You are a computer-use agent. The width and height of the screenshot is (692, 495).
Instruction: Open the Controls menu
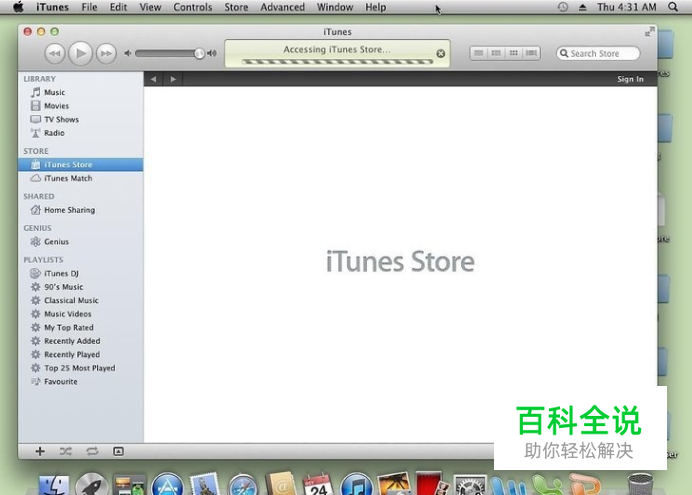coord(192,7)
